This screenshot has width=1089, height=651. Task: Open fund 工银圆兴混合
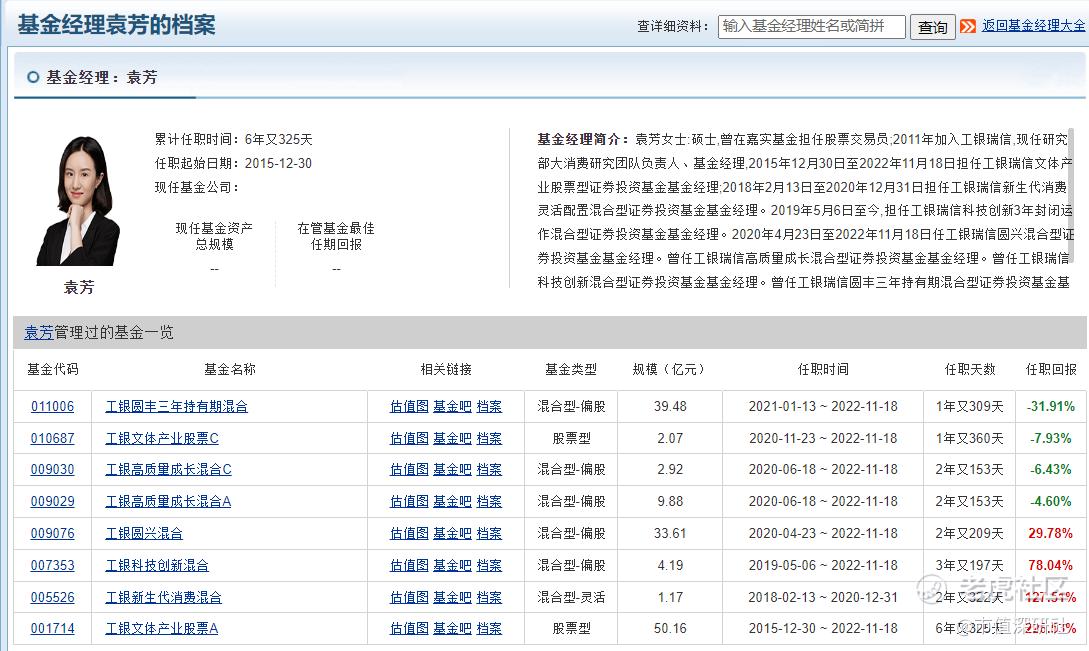coord(144,534)
